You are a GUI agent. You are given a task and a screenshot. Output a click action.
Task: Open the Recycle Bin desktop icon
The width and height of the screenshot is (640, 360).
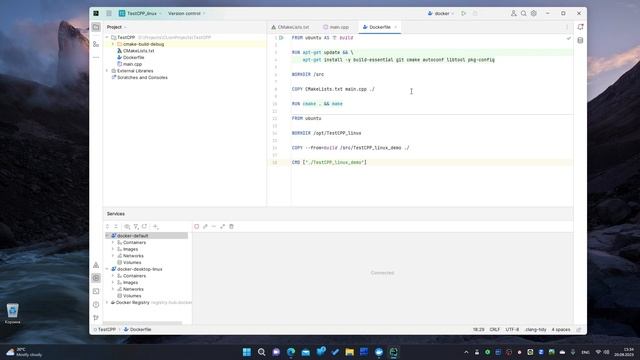pos(13,313)
